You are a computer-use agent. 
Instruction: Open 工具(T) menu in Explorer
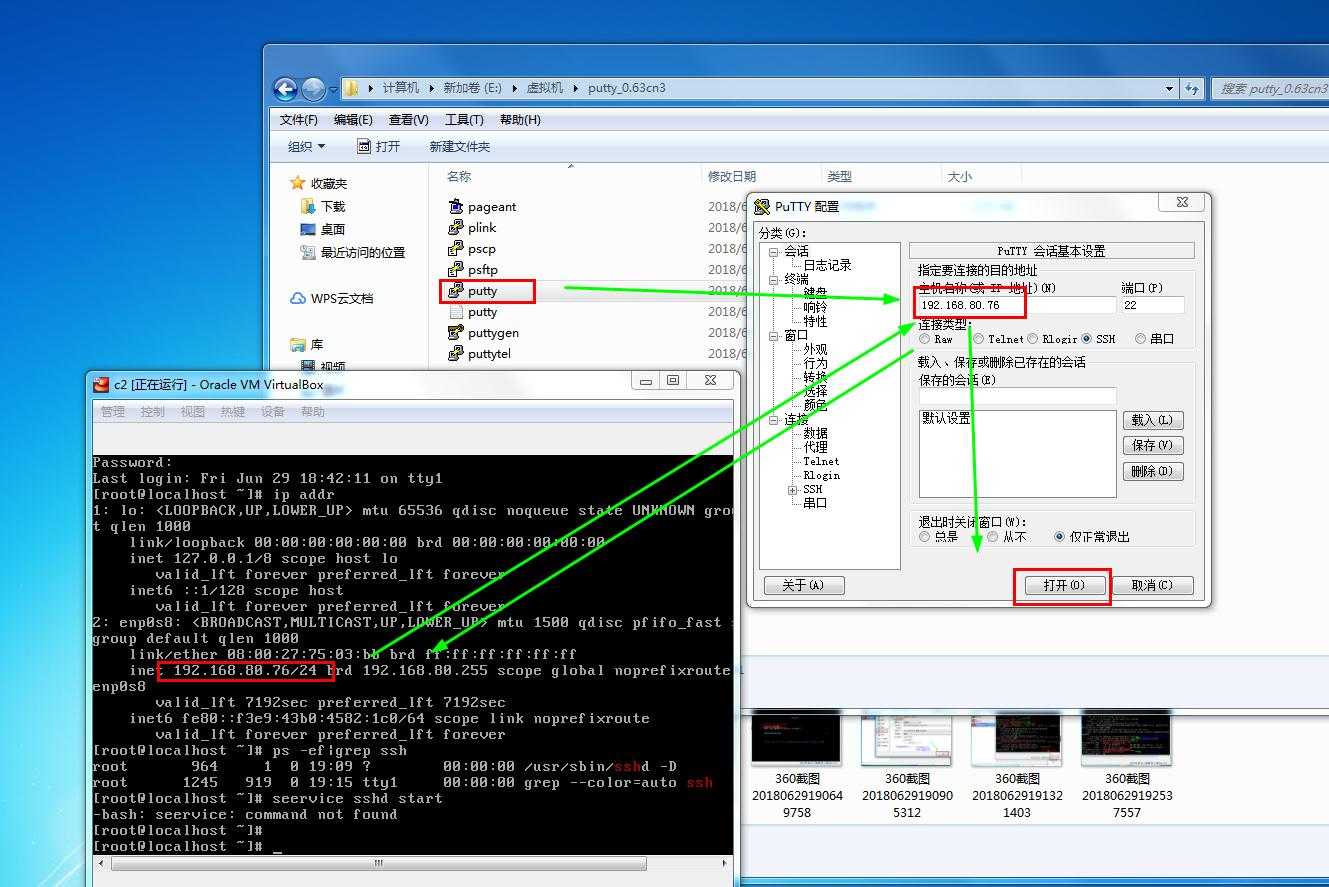pos(464,120)
